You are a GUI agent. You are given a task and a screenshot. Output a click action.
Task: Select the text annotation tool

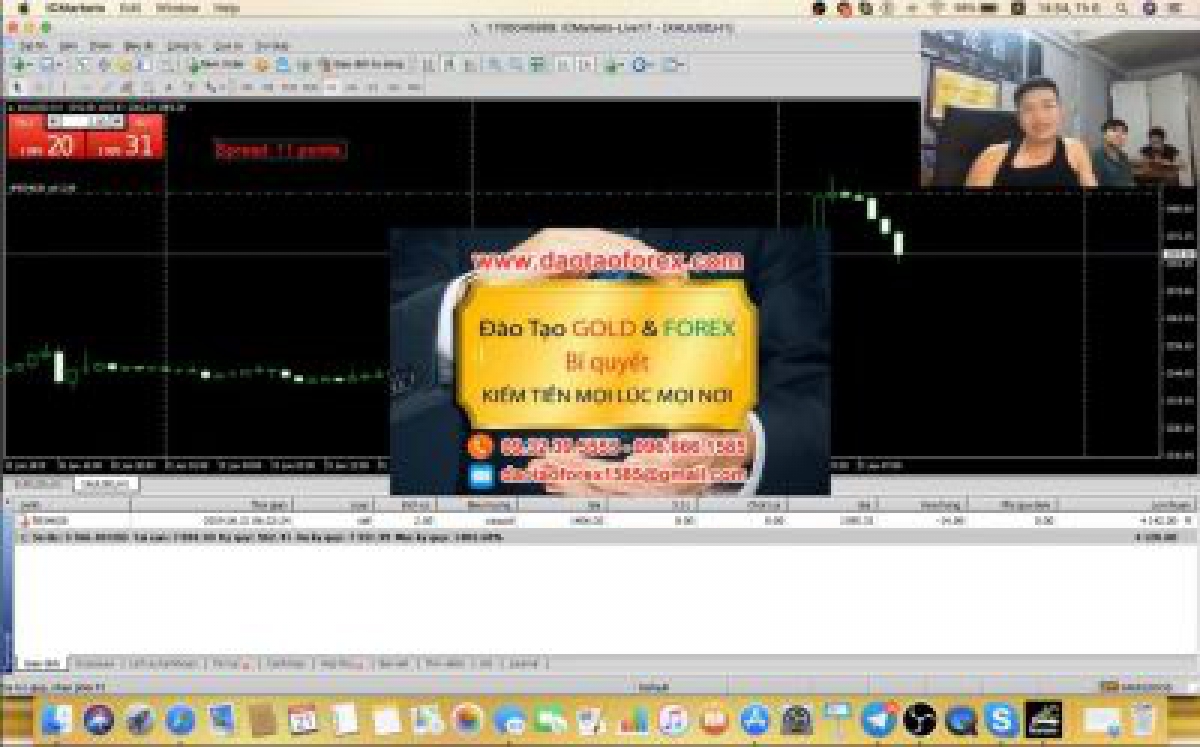(x=169, y=87)
